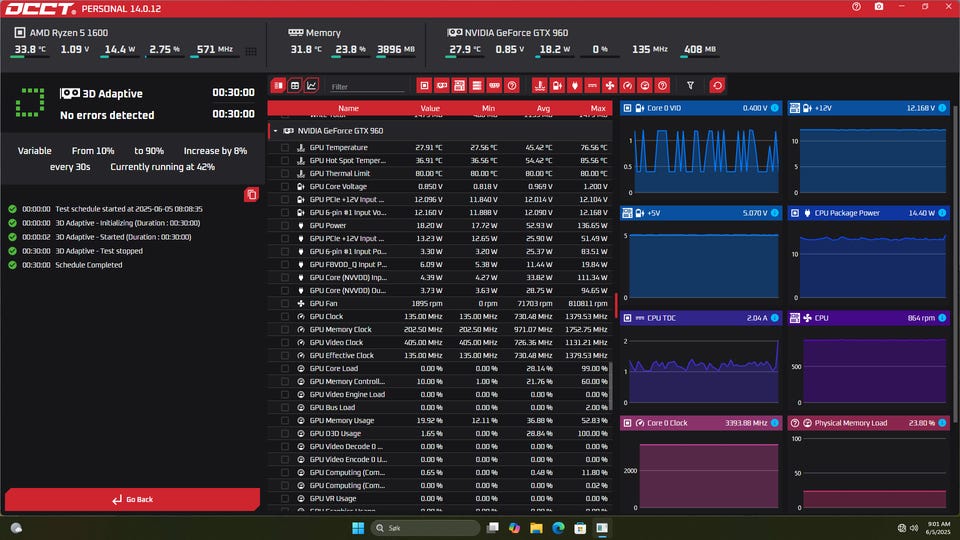Toggle the storage hardware filter icon
960x540 pixels.
pos(477,86)
